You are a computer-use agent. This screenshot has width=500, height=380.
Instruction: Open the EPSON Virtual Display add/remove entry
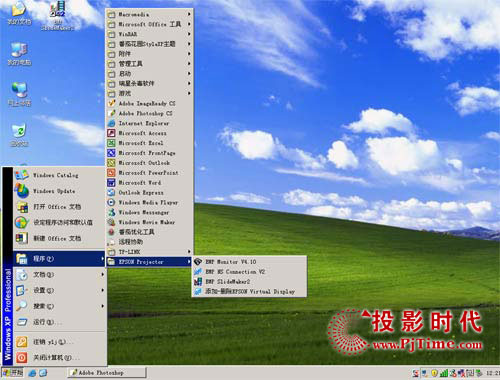(249, 292)
